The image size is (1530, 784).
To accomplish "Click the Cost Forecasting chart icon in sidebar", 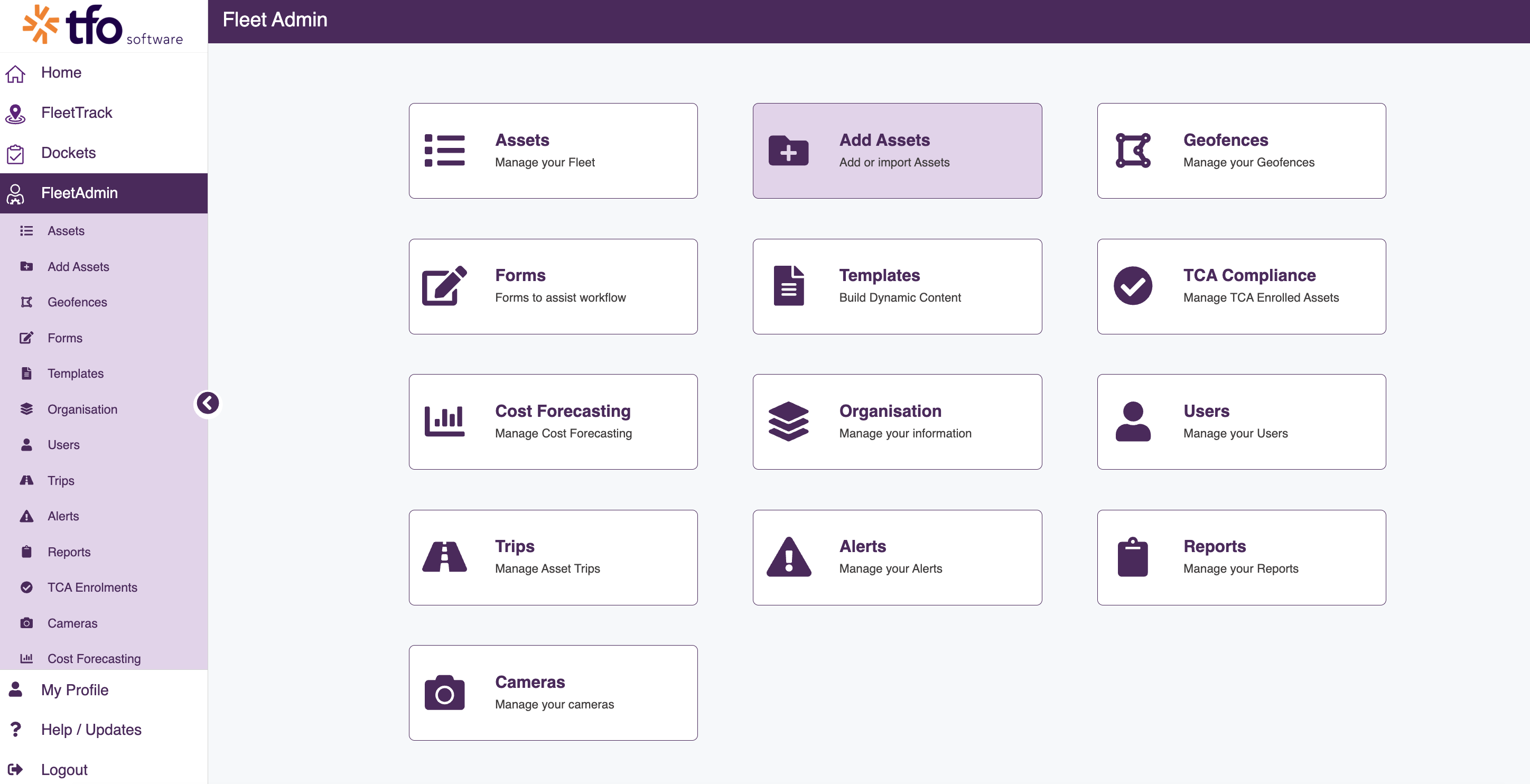I will point(27,658).
